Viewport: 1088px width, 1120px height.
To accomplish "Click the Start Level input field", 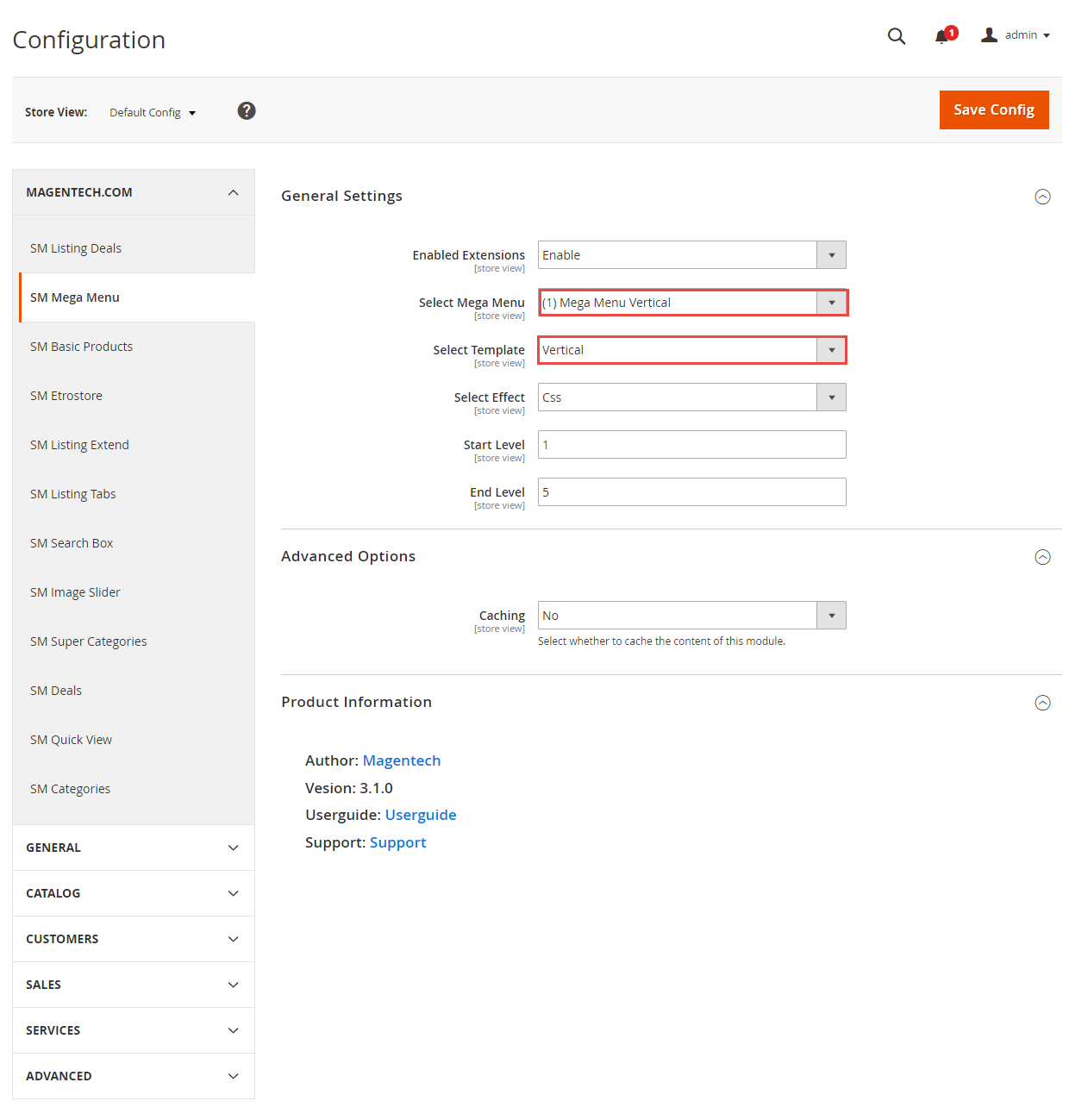I will click(x=692, y=445).
